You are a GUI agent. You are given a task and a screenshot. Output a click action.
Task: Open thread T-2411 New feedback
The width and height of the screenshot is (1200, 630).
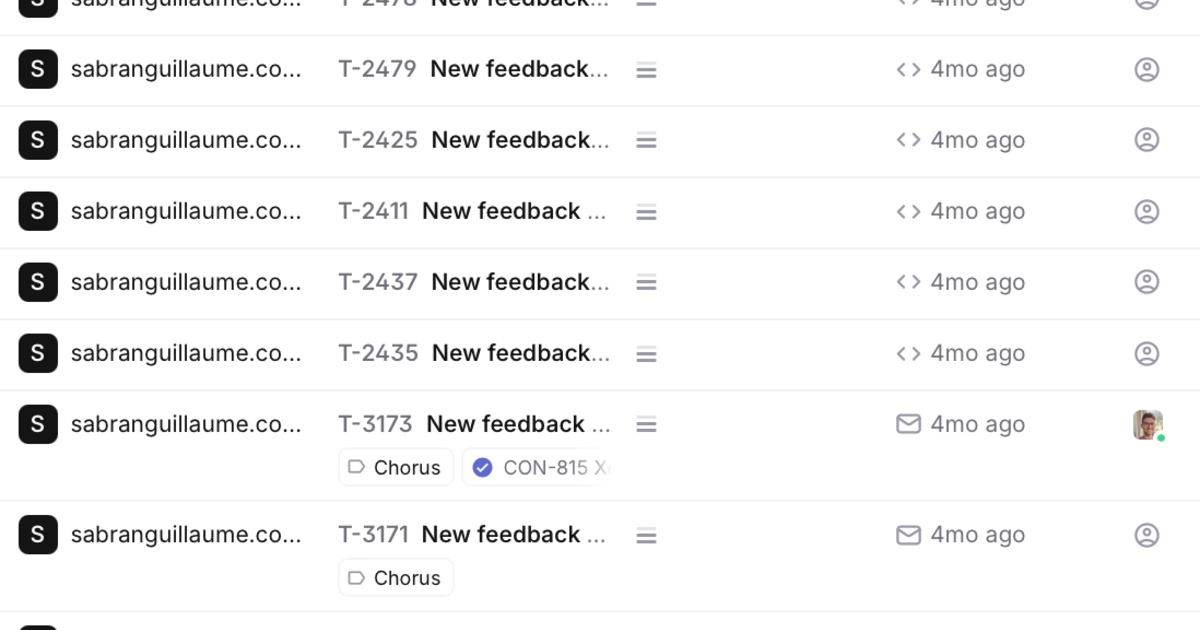pyautogui.click(x=514, y=211)
